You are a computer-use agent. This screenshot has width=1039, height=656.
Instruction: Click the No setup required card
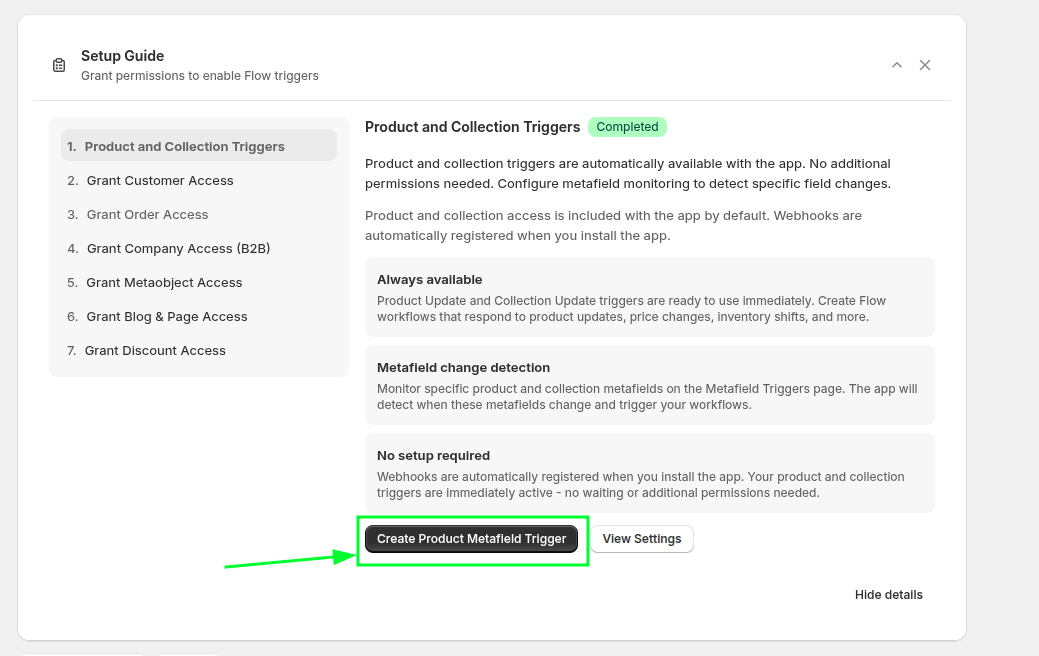coord(649,473)
